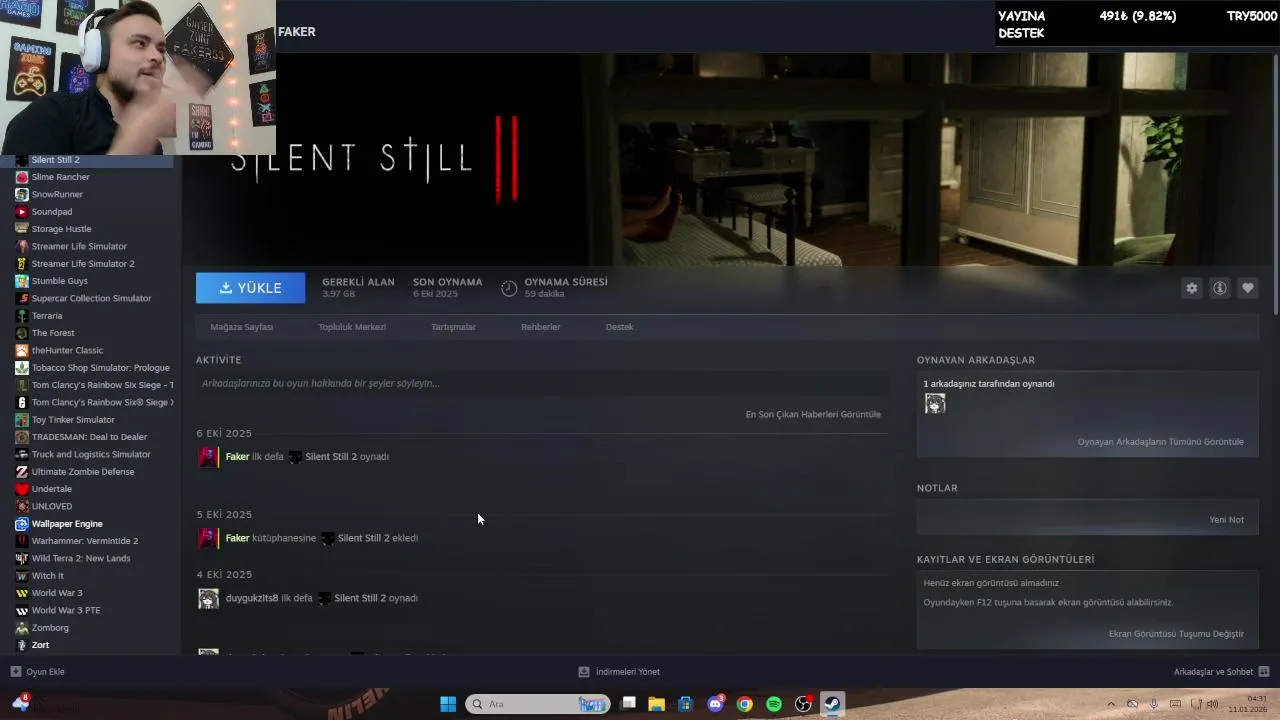The image size is (1280, 720).
Task: Select Supercar Collection Simulator in library
Action: [x=91, y=298]
